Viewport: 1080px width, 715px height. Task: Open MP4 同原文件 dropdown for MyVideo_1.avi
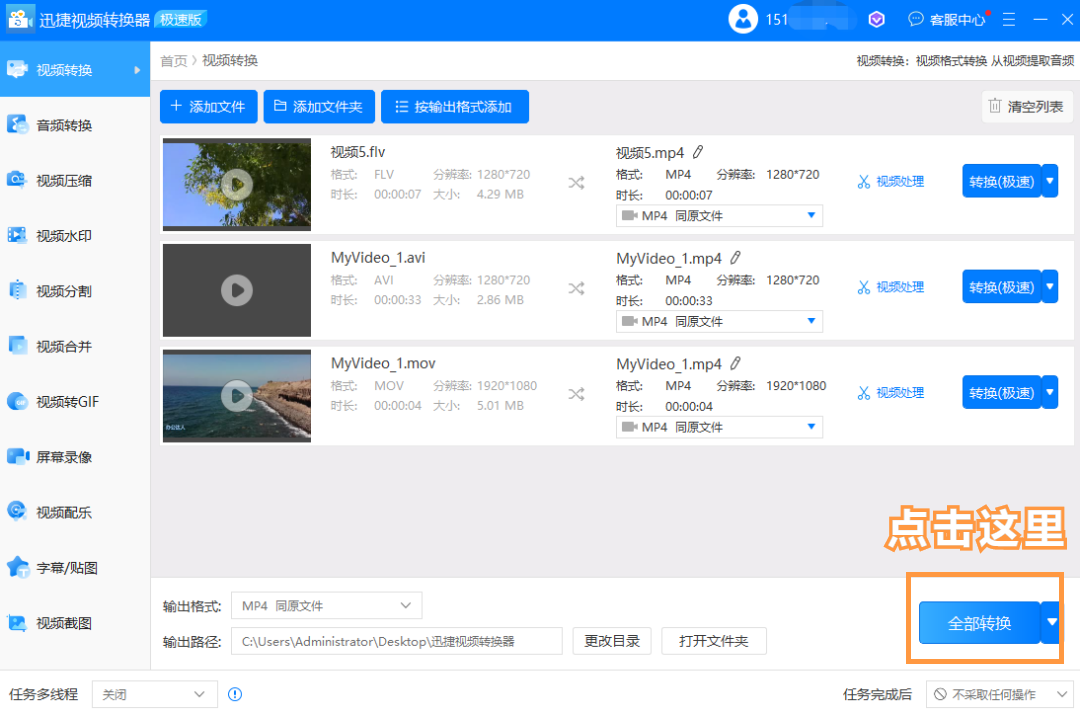[x=719, y=321]
